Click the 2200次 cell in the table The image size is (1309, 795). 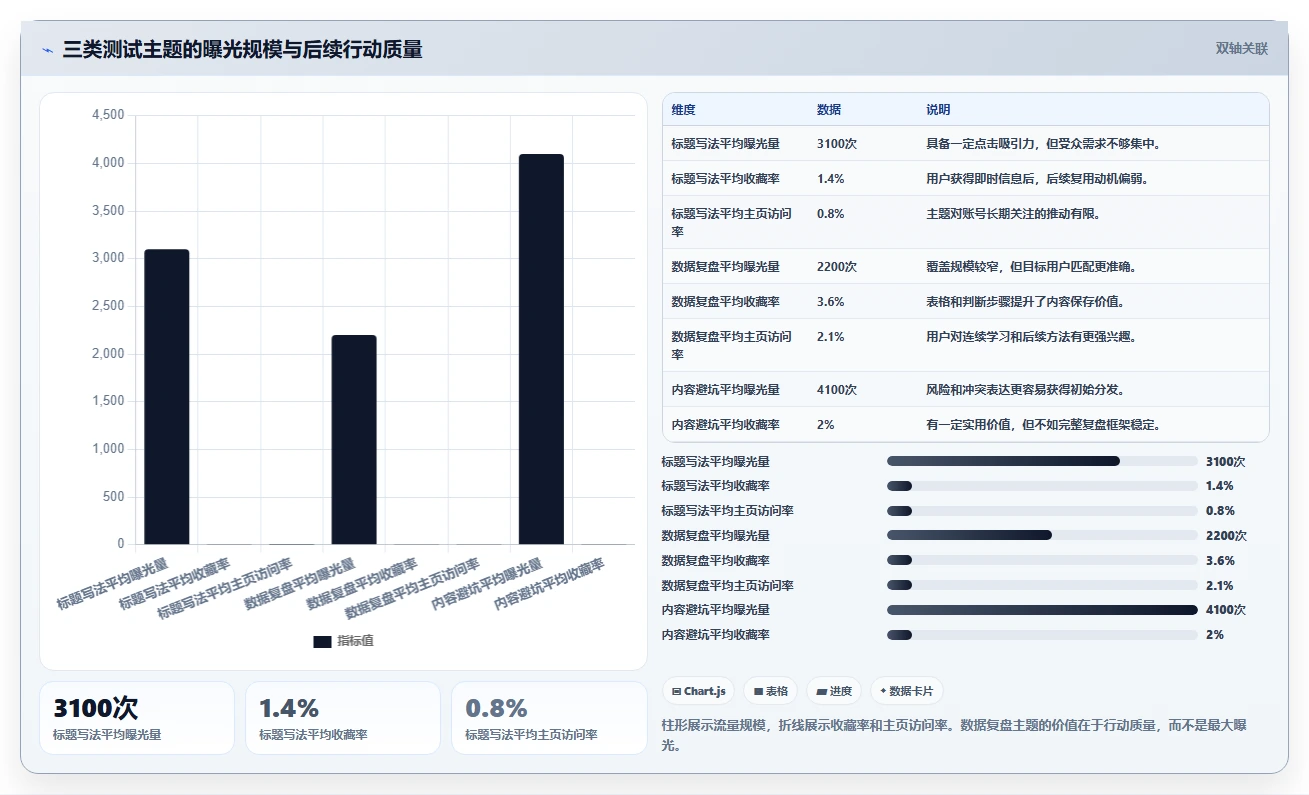tap(837, 267)
